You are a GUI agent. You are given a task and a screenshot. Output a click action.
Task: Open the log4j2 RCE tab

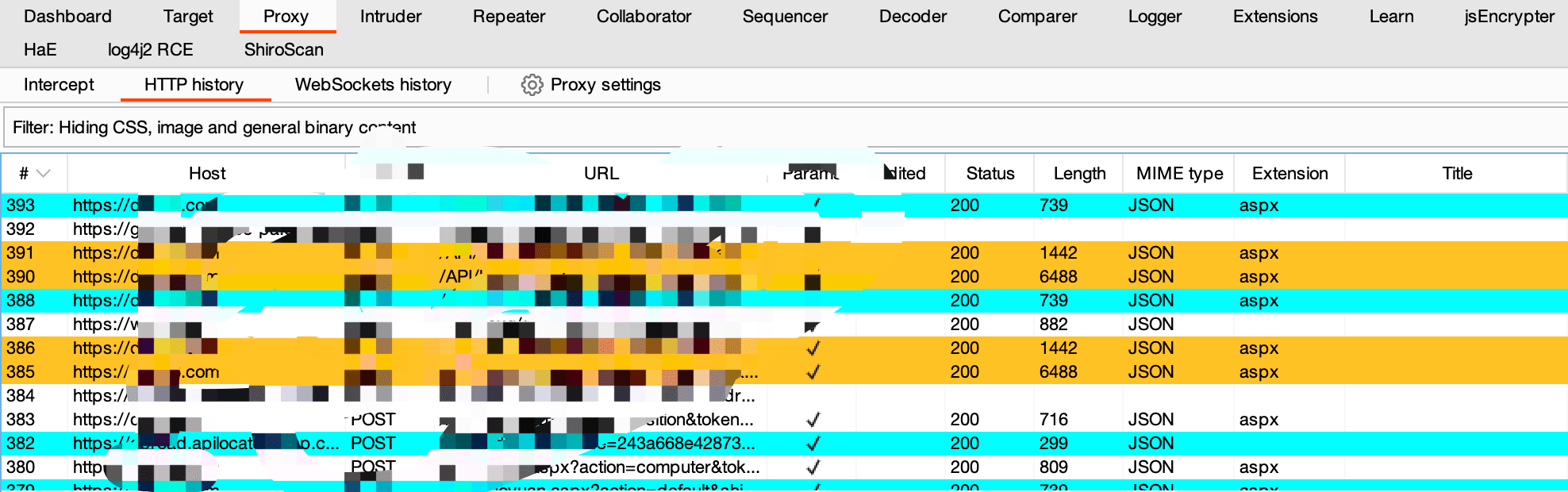coord(150,49)
